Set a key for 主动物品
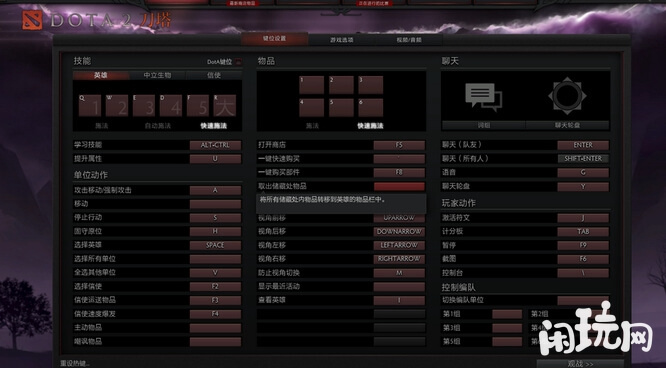666x368 pixels. (x=215, y=328)
